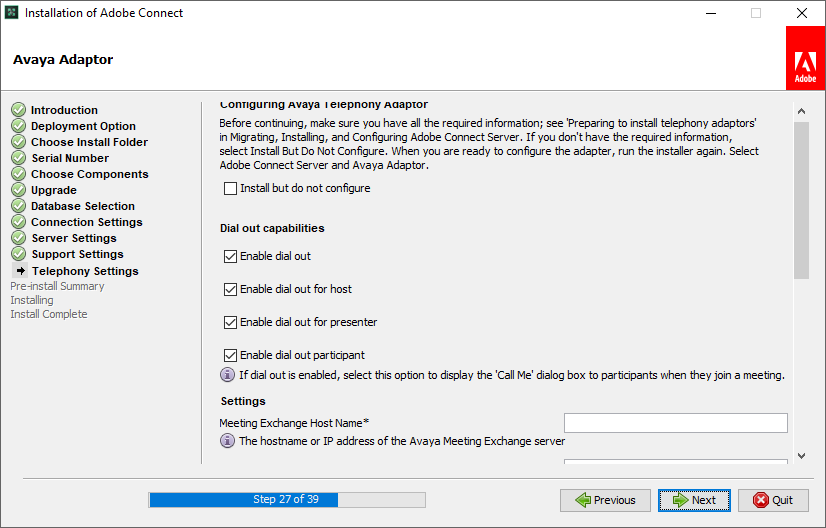Image resolution: width=826 pixels, height=528 pixels.
Task: Click the Adobe logo in the header
Action: tap(805, 58)
